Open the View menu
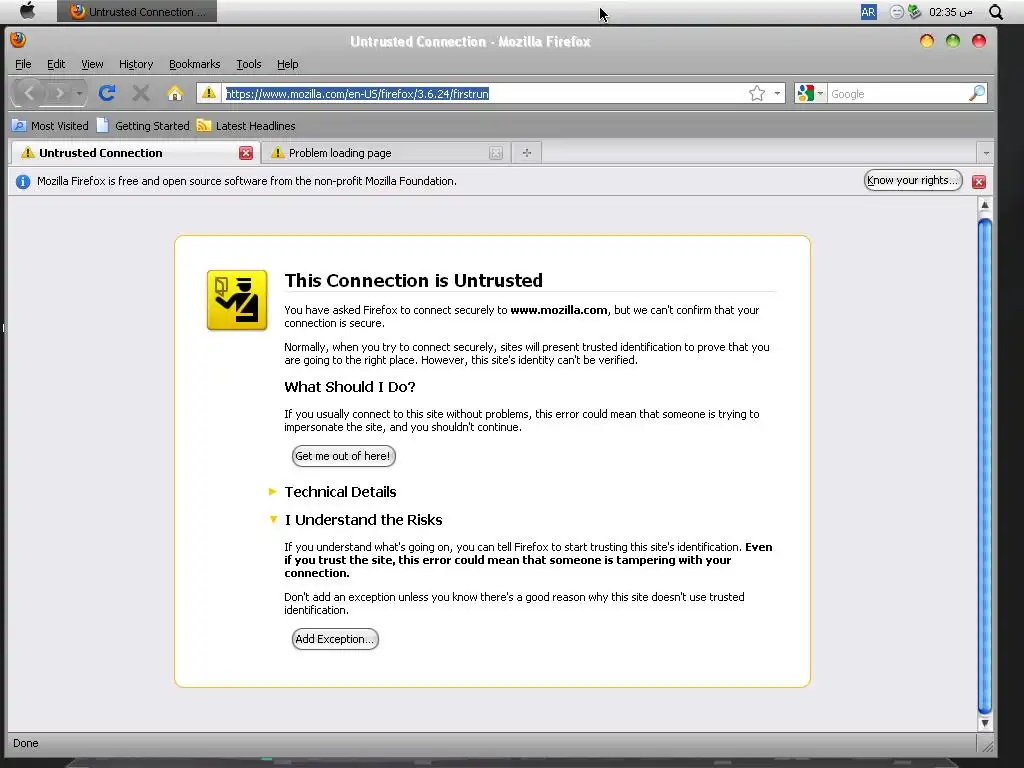The image size is (1024, 768). 92,64
